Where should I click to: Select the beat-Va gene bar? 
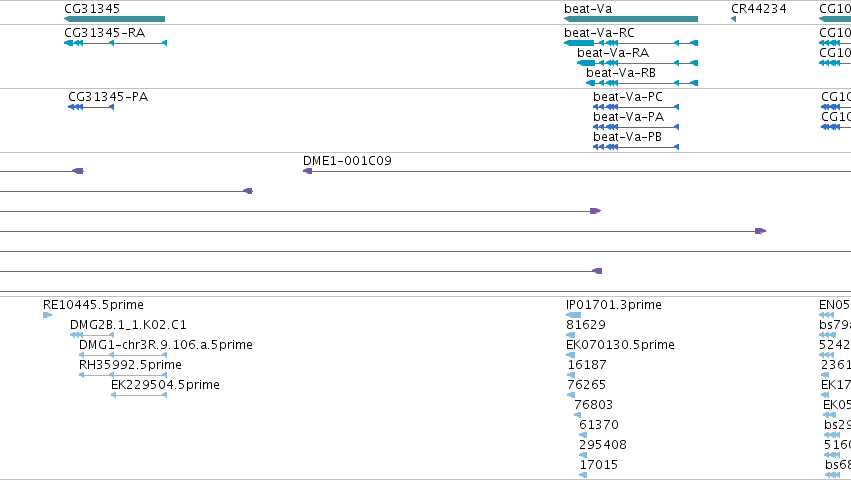pos(631,19)
